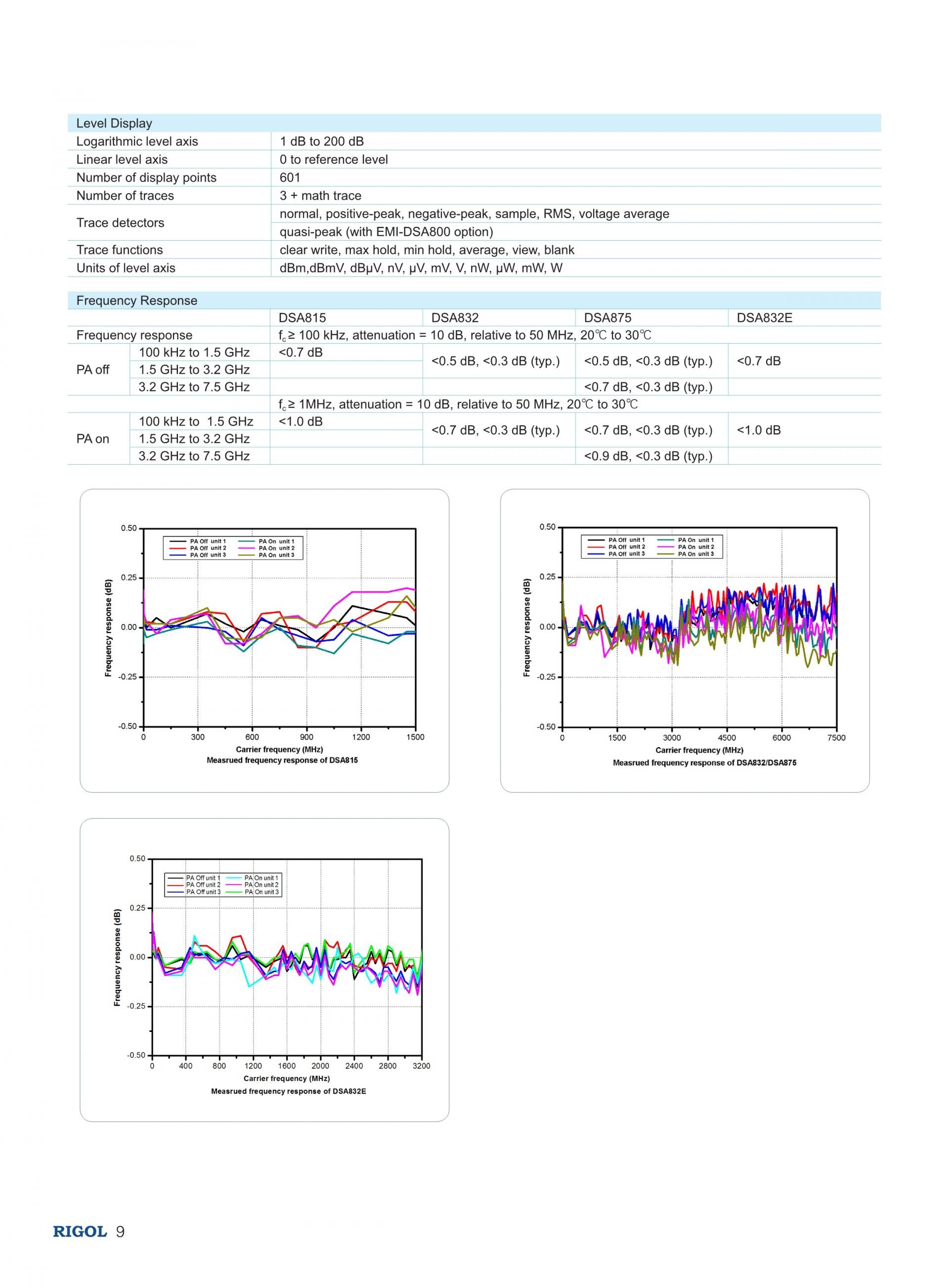This screenshot has height=1288, width=949.
Task: Select the "PA off" row group label
Action: click(x=93, y=370)
